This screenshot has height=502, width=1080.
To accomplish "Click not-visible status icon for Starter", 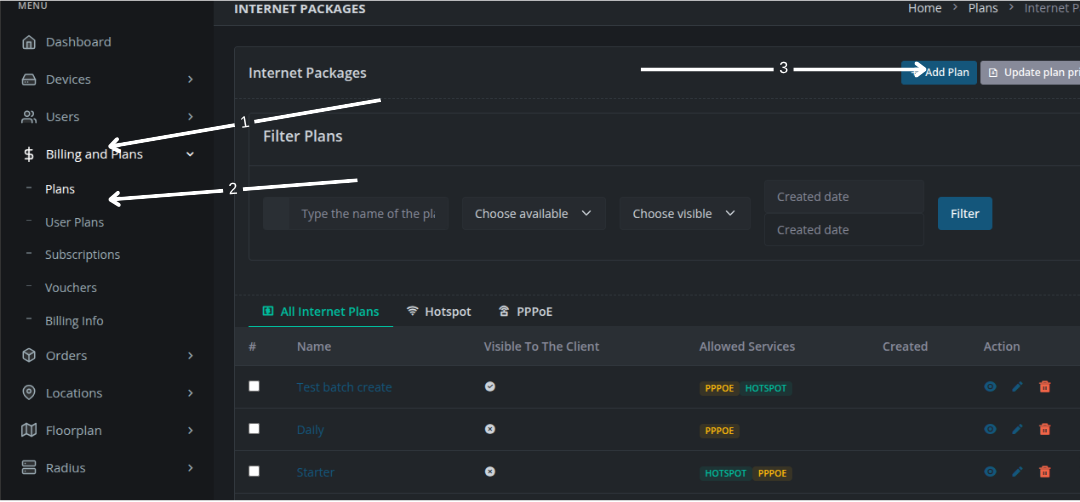I will tap(490, 472).
